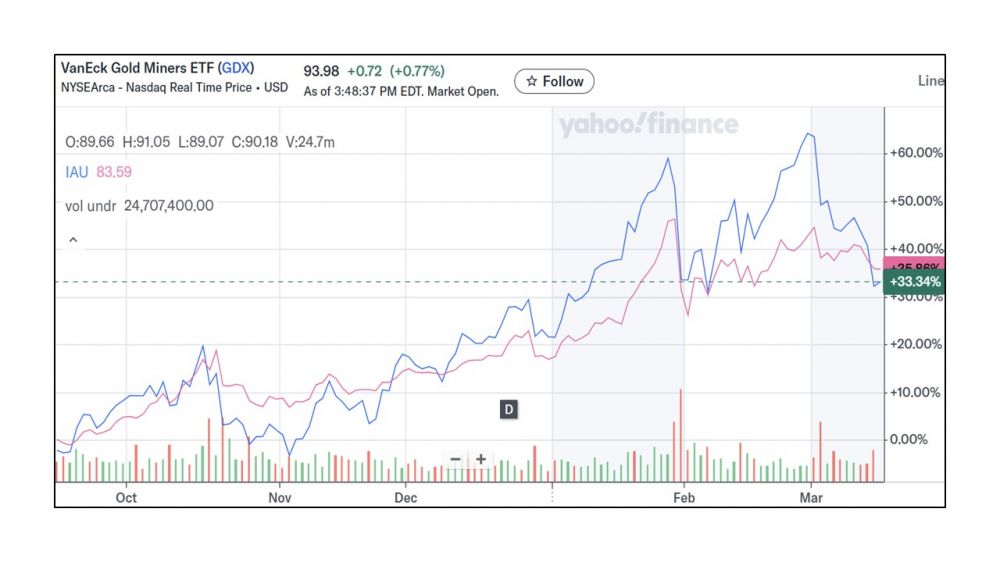The height and width of the screenshot is (562, 1000).
Task: Click the VanEck Gold Miners ETF title
Action: click(x=138, y=68)
